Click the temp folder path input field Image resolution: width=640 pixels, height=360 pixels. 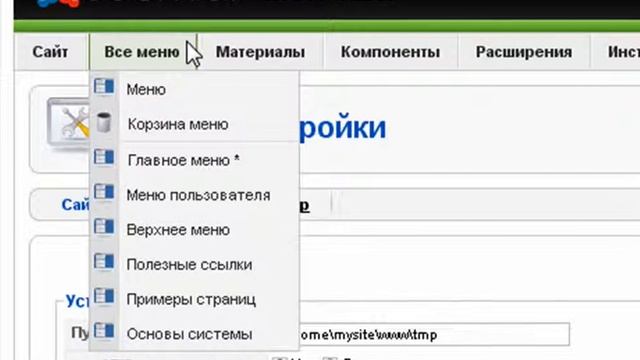pos(434,335)
